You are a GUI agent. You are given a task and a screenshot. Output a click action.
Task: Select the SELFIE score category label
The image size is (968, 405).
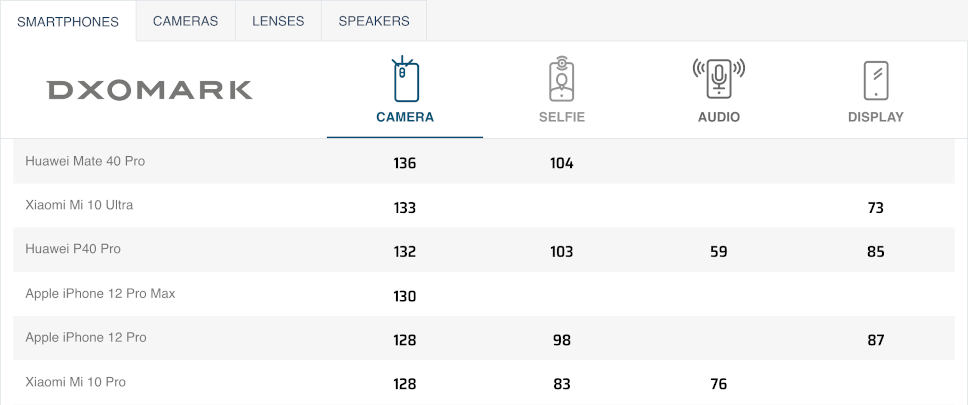click(x=561, y=117)
